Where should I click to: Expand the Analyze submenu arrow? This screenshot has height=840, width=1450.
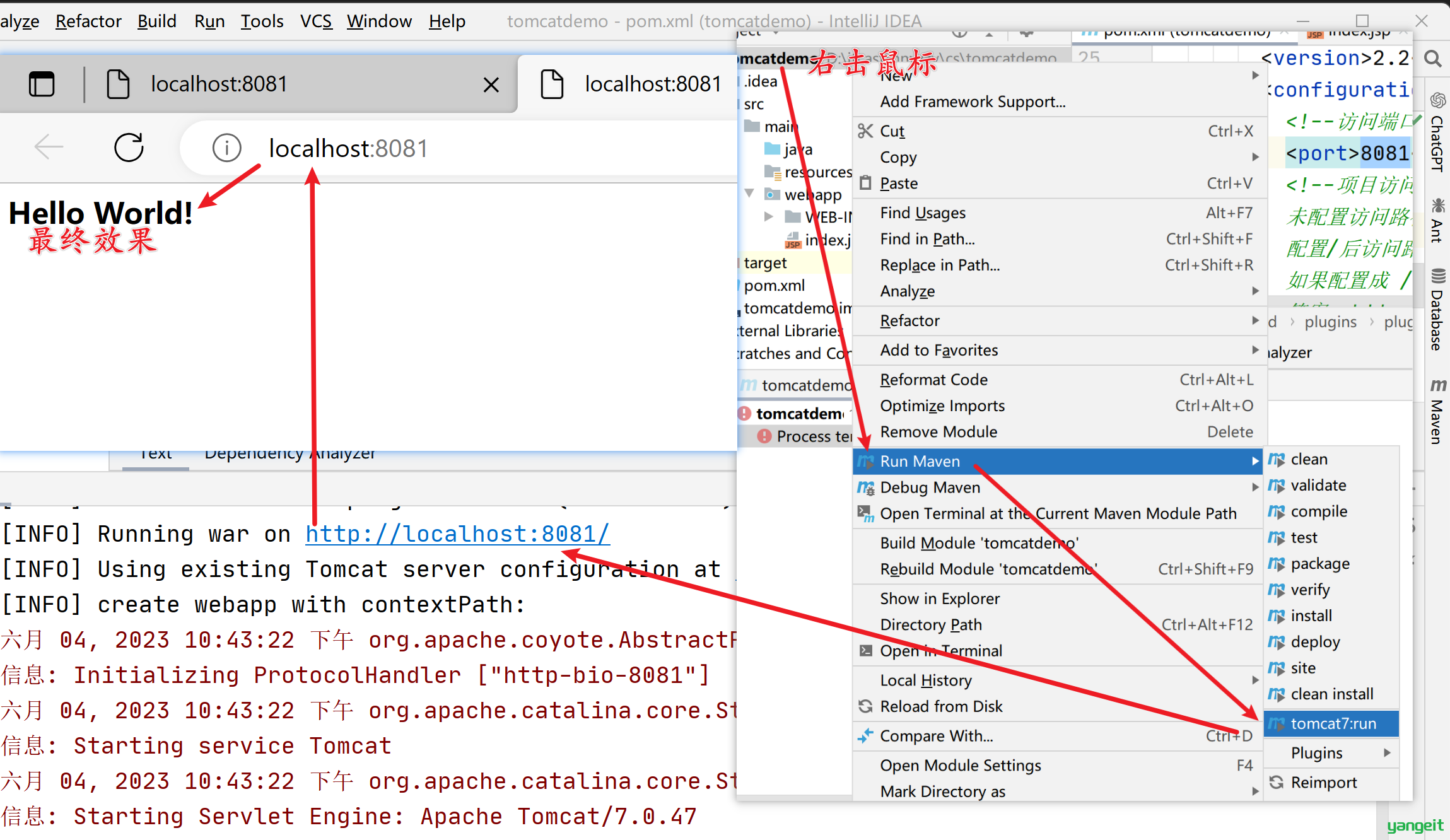pos(1255,291)
